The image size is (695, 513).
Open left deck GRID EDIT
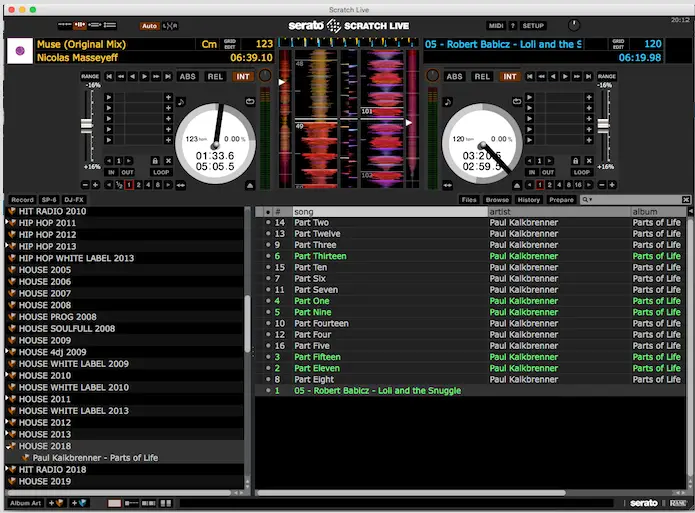point(230,44)
